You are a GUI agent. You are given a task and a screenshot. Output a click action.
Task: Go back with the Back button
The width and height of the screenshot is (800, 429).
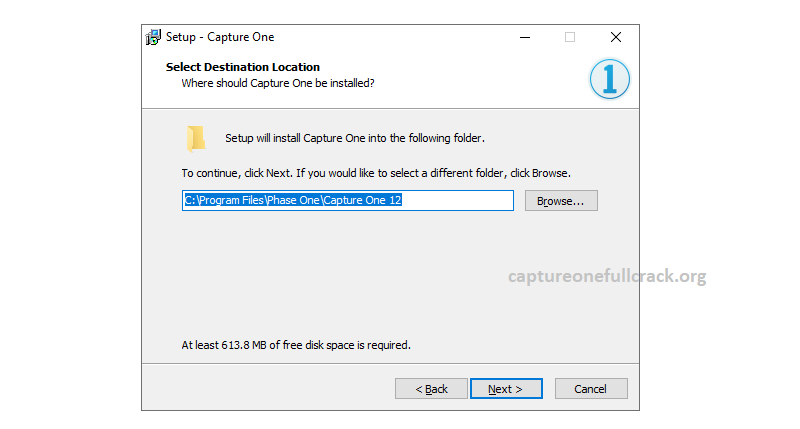[431, 389]
